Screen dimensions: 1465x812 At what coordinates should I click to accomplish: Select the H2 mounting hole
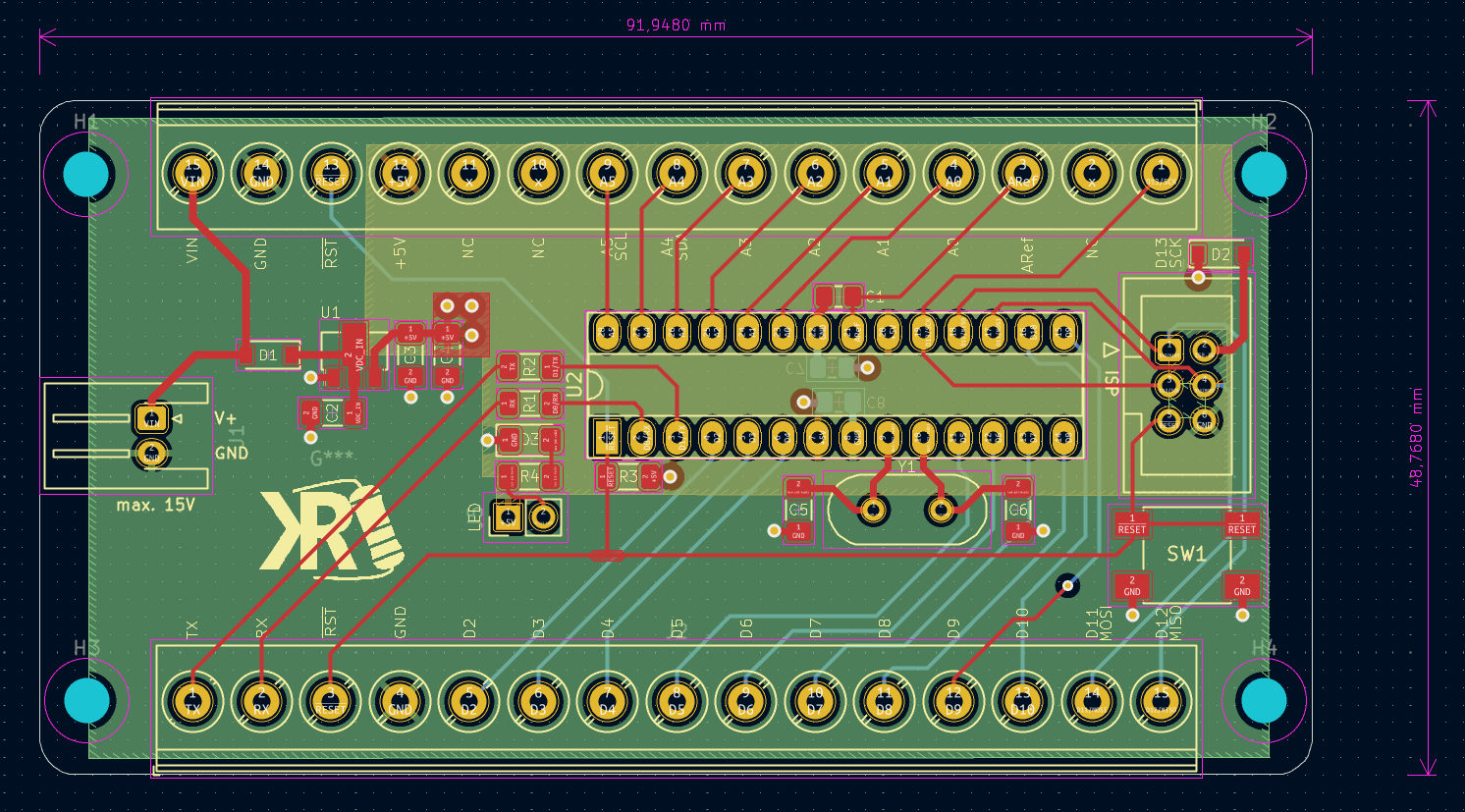click(1264, 174)
